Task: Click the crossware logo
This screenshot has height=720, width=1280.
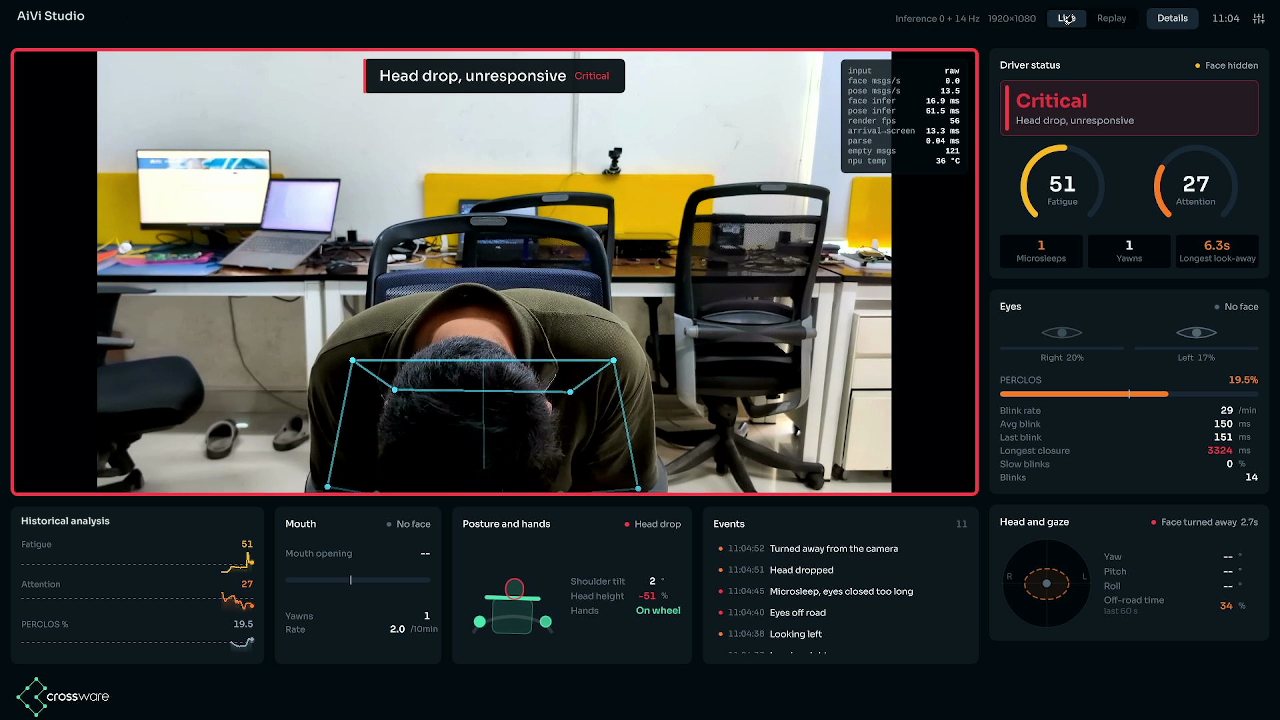Action: (63, 696)
